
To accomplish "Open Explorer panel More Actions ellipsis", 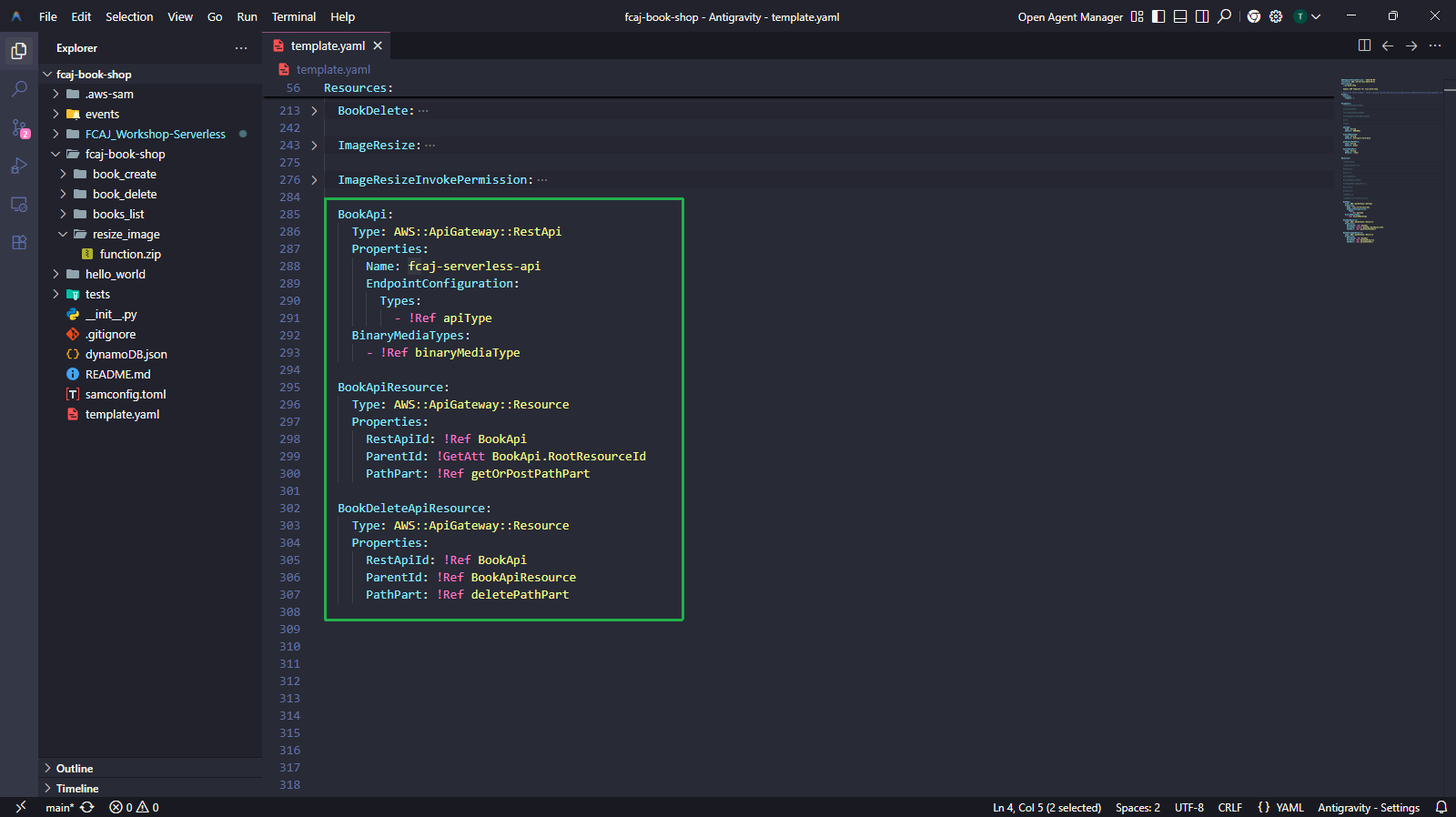I will point(241,48).
